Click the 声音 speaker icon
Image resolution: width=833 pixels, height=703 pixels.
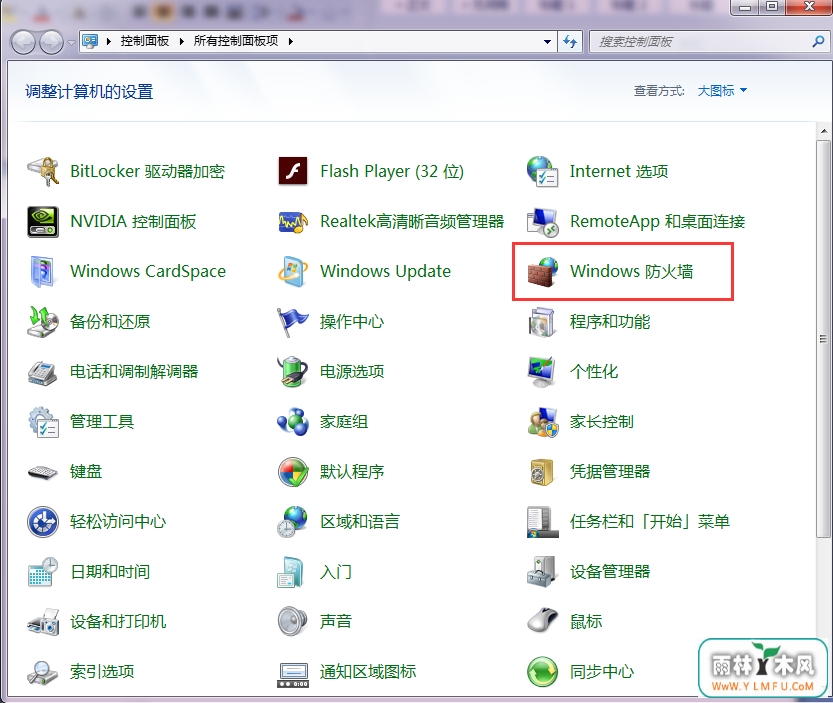click(293, 621)
